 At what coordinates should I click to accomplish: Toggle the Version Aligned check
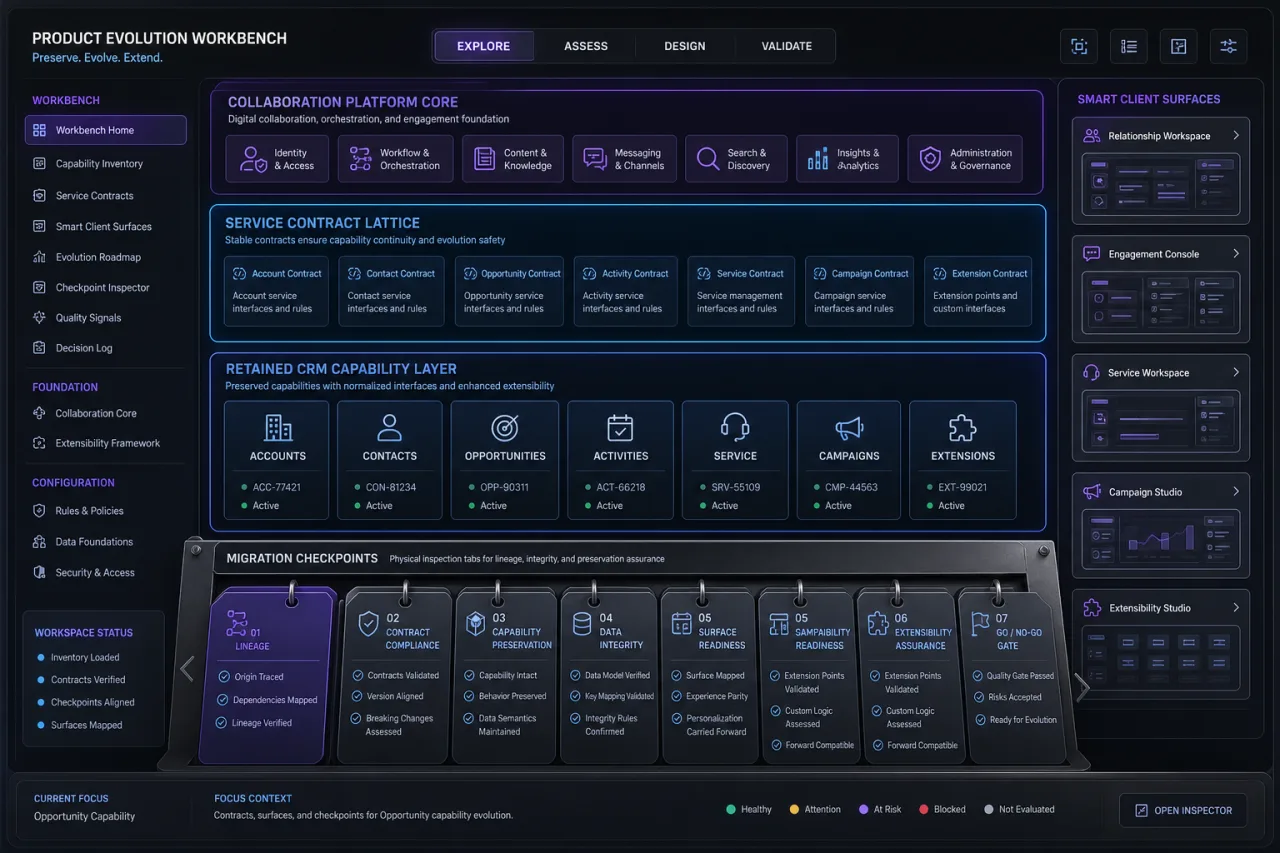357,696
